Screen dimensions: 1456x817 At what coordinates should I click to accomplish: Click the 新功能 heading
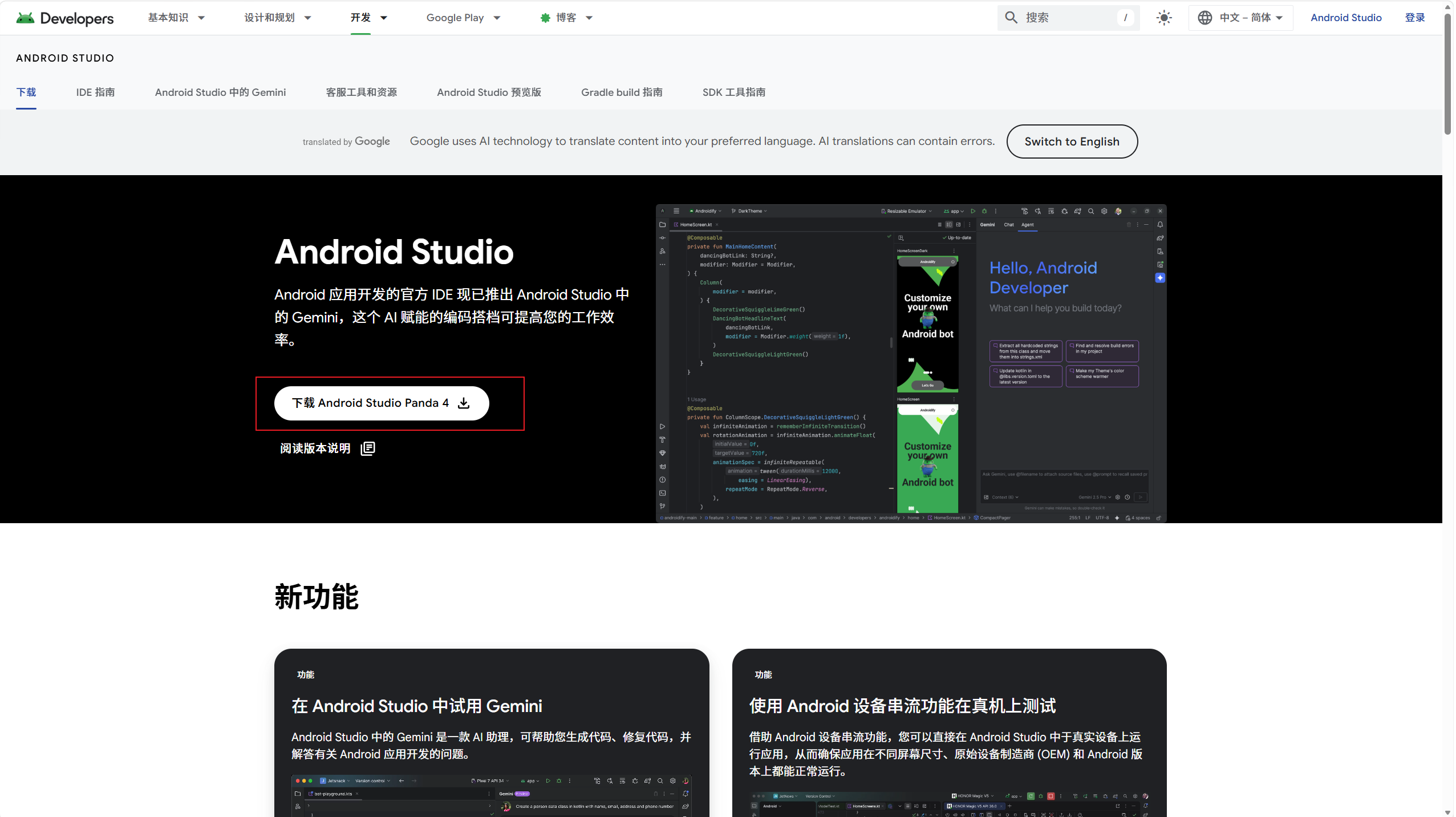pos(317,597)
